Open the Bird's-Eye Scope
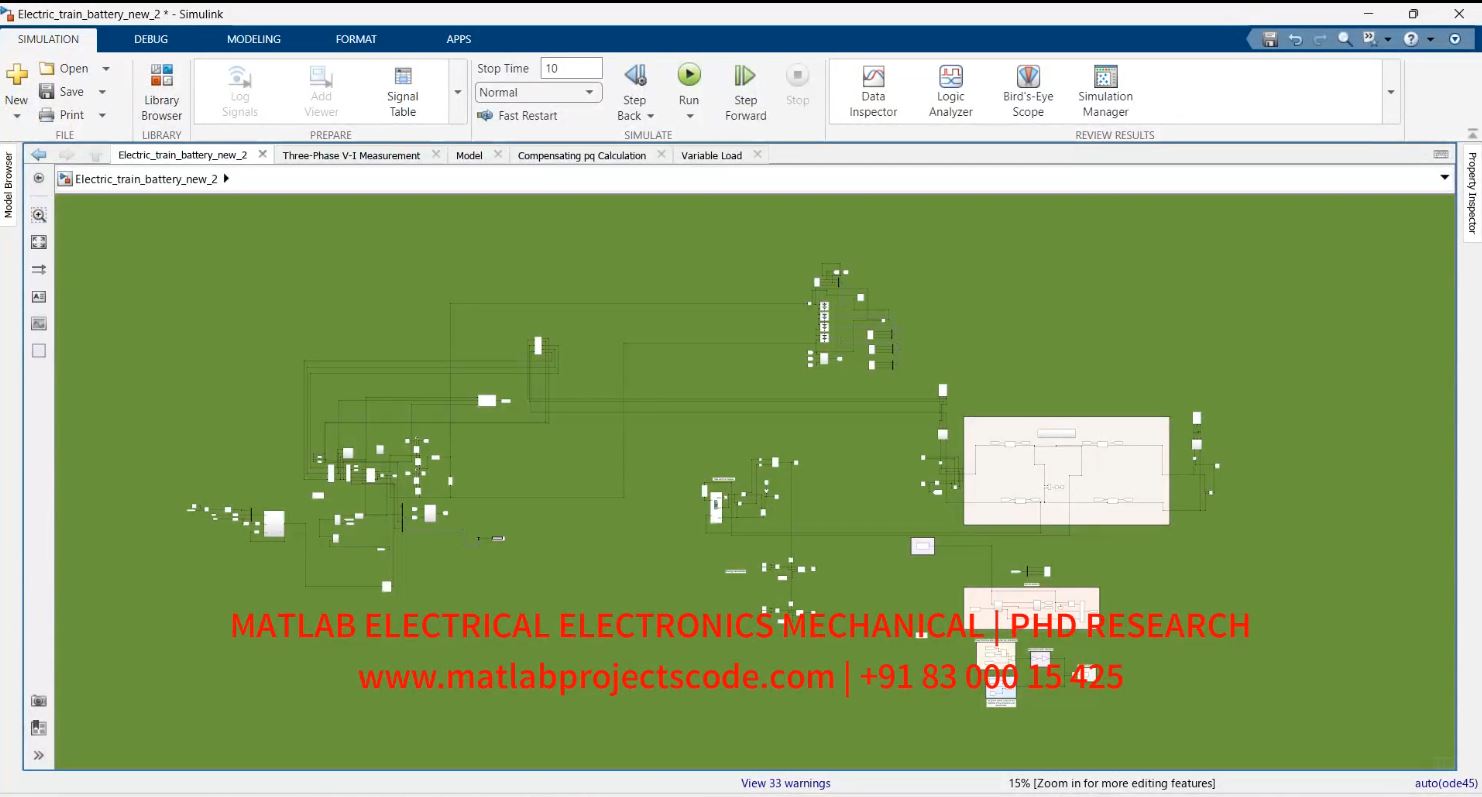Viewport: 1482px width, 797px height. [1027, 90]
